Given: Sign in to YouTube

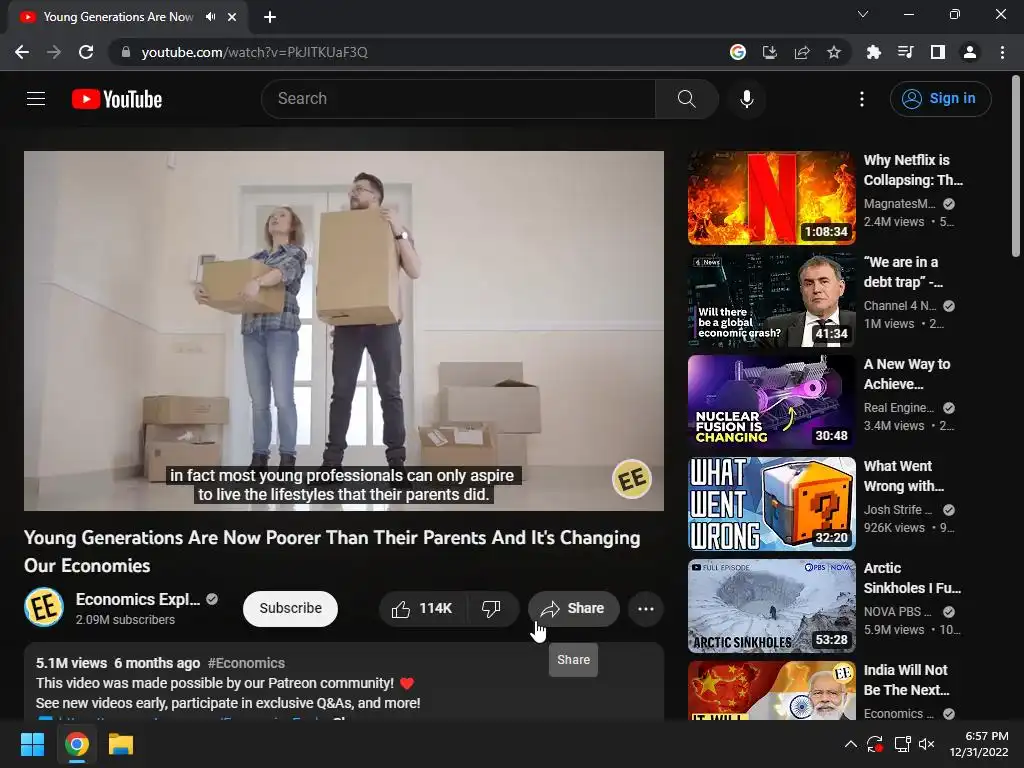Looking at the screenshot, I should tap(940, 99).
